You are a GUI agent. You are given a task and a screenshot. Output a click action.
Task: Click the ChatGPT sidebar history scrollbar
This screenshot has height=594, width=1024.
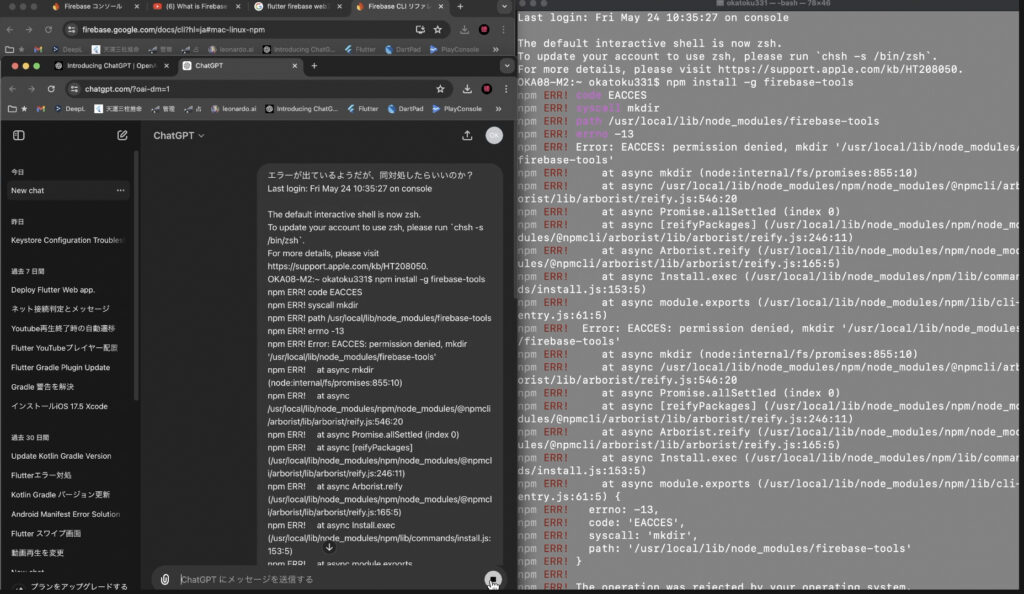coord(136,270)
